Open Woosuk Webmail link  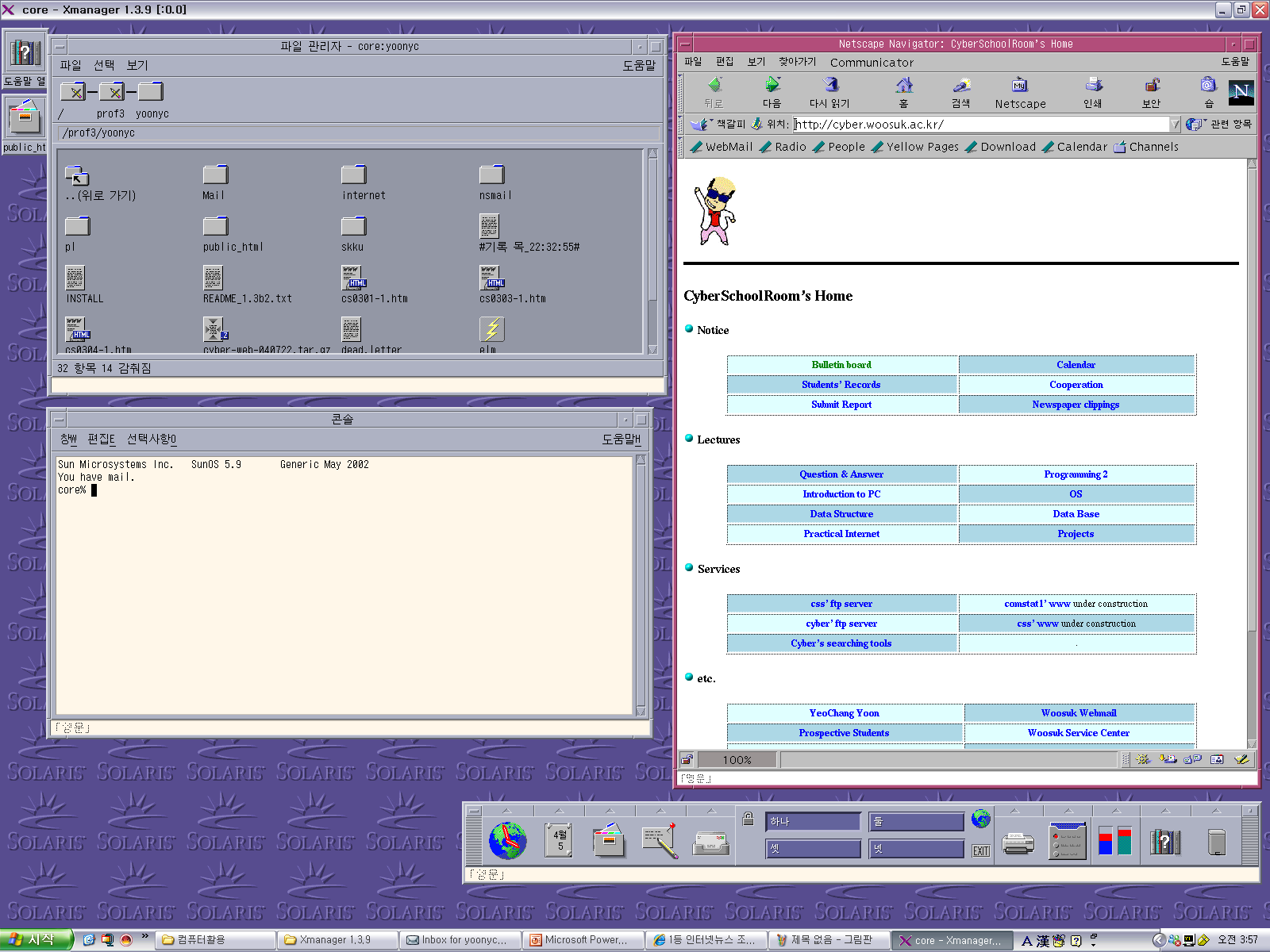tap(1079, 713)
